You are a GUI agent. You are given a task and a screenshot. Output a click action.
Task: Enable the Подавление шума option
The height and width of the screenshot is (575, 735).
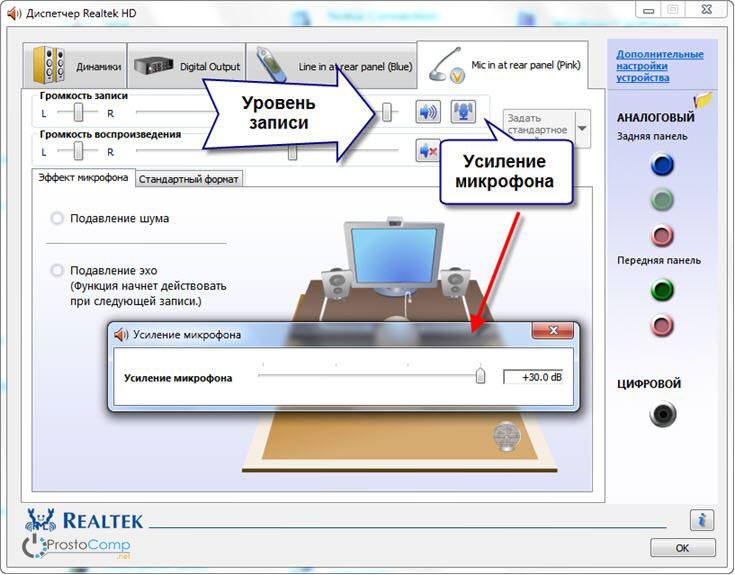point(57,218)
